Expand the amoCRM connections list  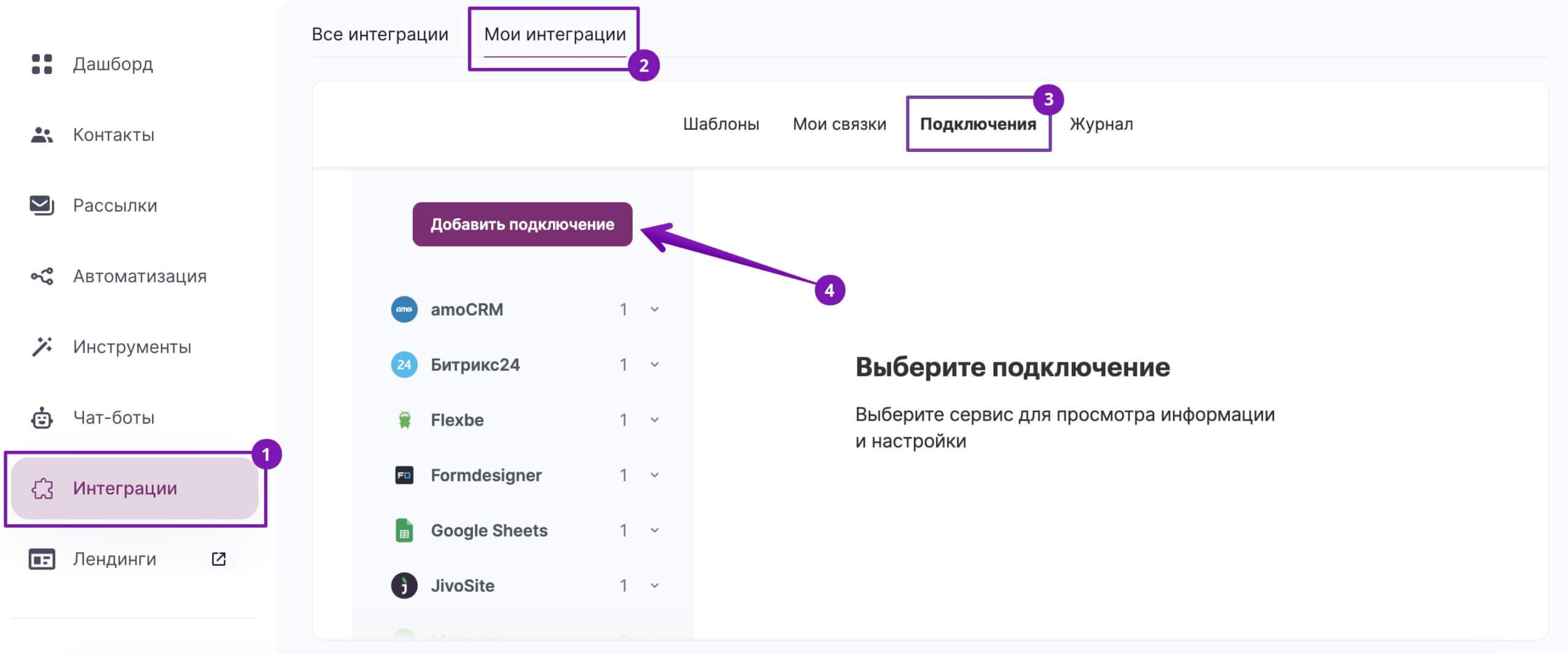pyautogui.click(x=654, y=309)
